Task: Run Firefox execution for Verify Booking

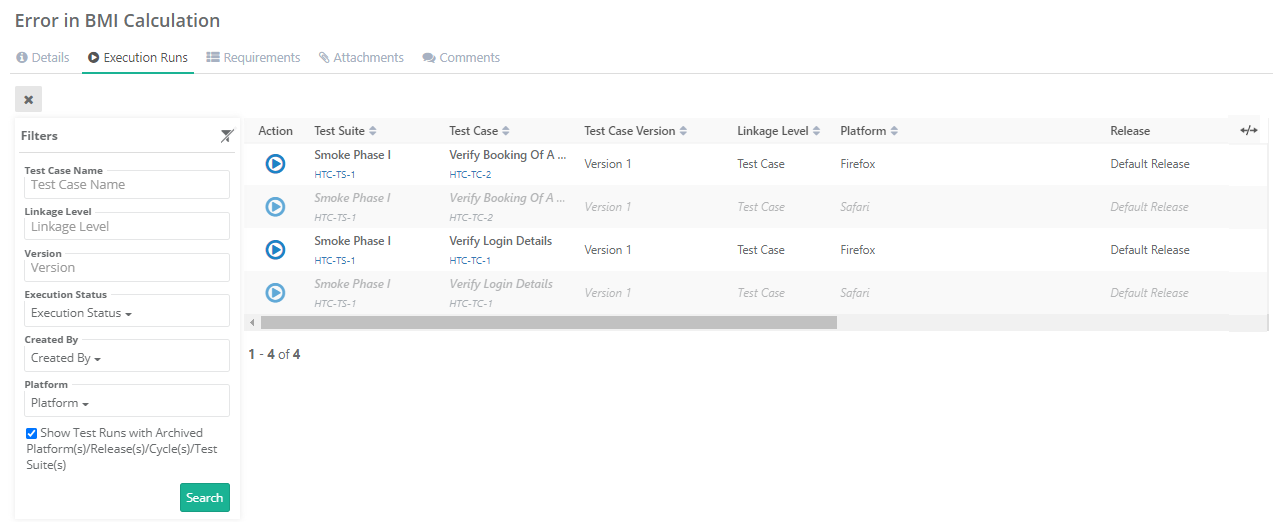Action: click(x=276, y=164)
